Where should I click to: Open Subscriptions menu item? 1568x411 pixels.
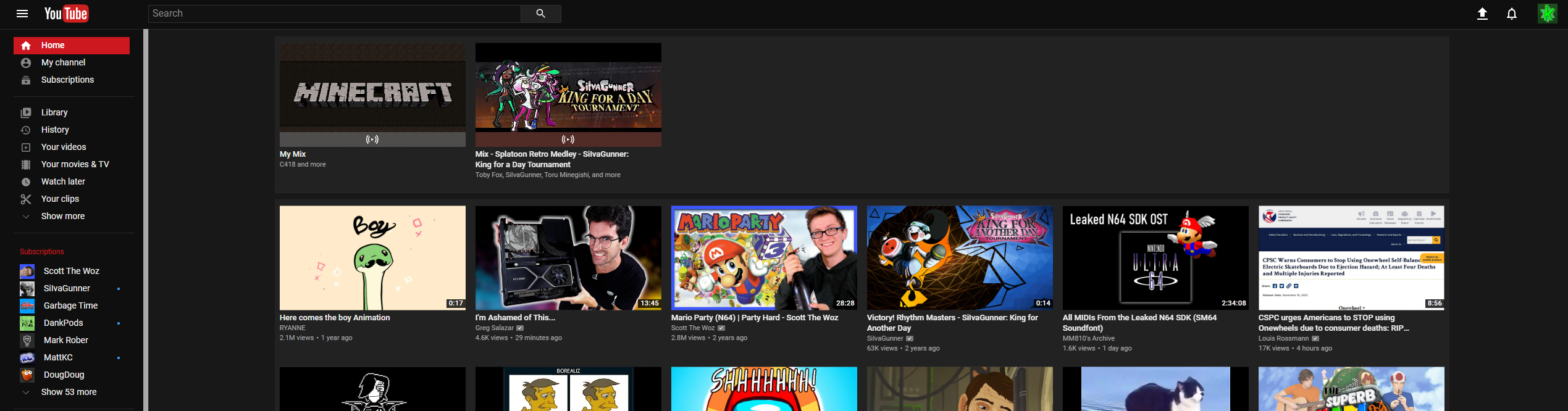pyautogui.click(x=72, y=80)
